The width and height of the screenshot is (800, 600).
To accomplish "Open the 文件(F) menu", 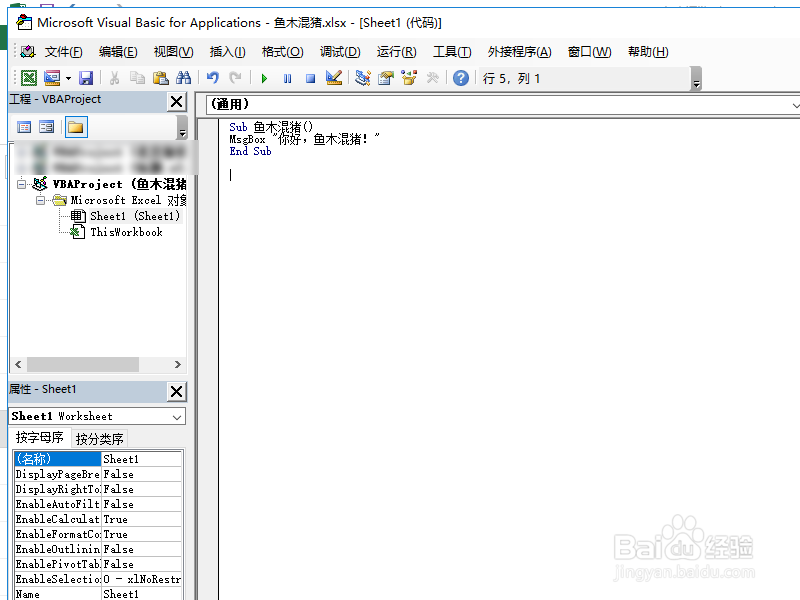I will (63, 52).
